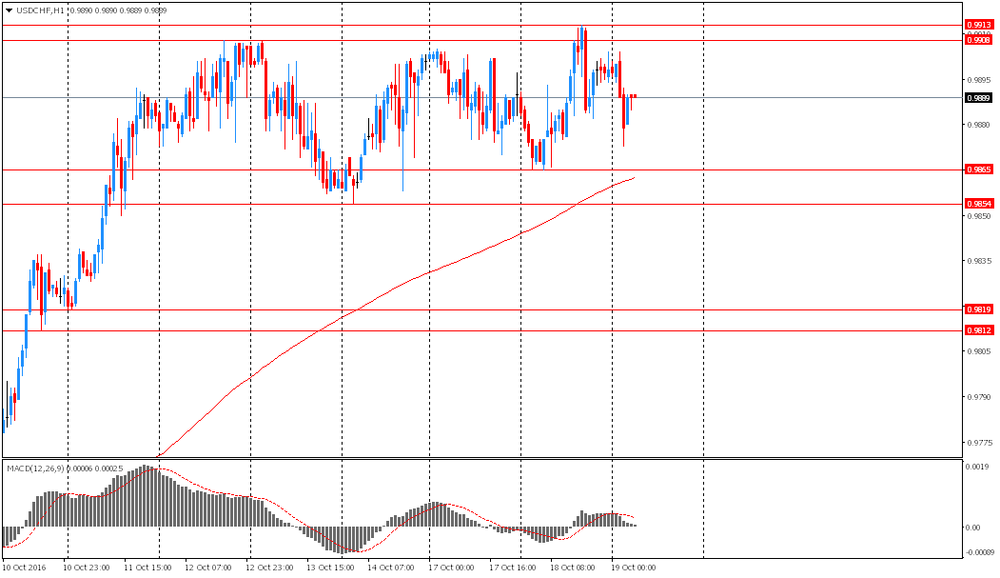Click the -0.00089 MACD scale value
1000x578 pixels.
pyautogui.click(x=975, y=552)
